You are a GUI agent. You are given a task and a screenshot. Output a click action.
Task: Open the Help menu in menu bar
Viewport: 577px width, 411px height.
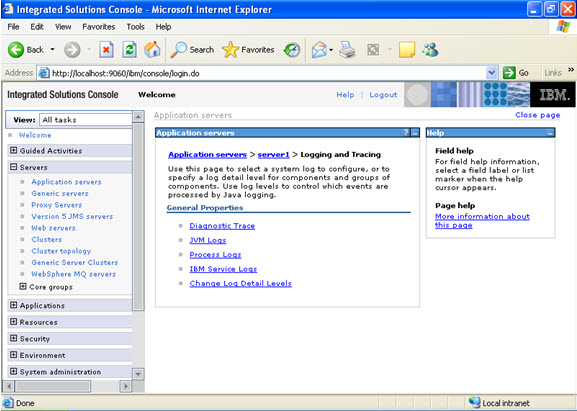tap(163, 27)
